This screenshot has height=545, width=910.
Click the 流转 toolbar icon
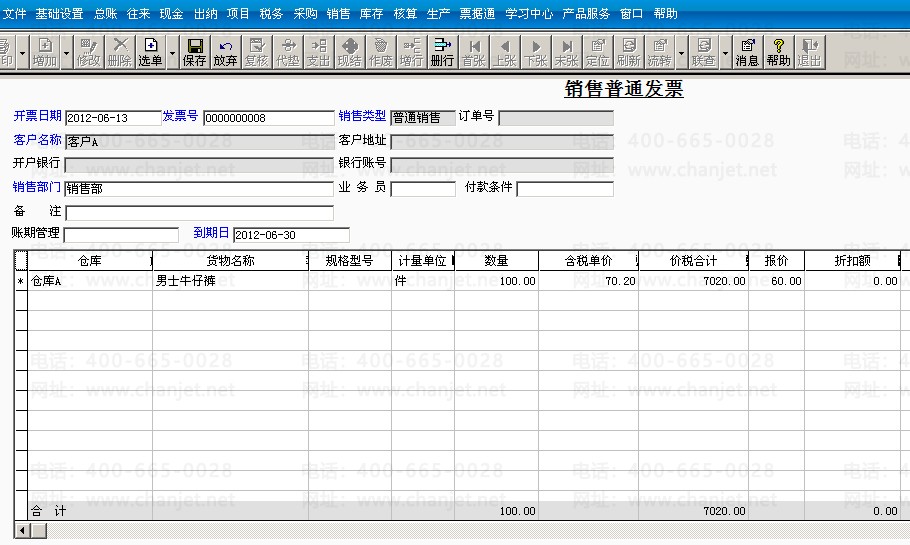coord(659,52)
